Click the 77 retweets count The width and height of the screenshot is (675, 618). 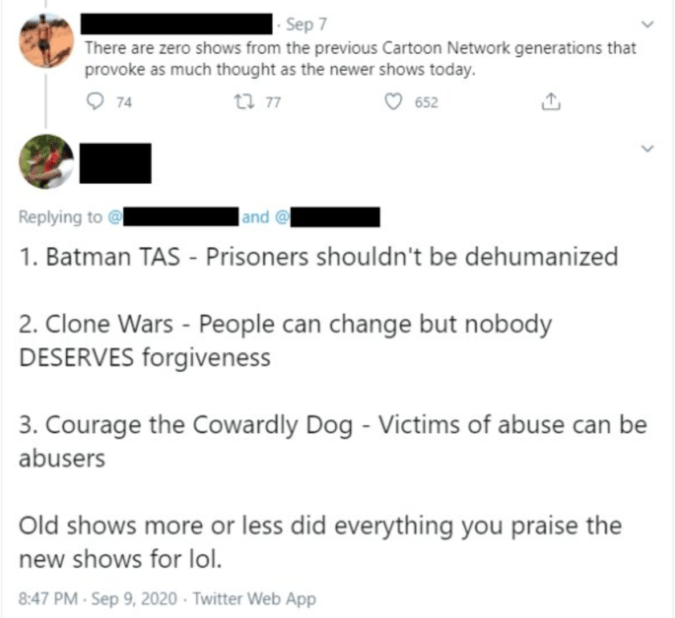click(x=273, y=102)
